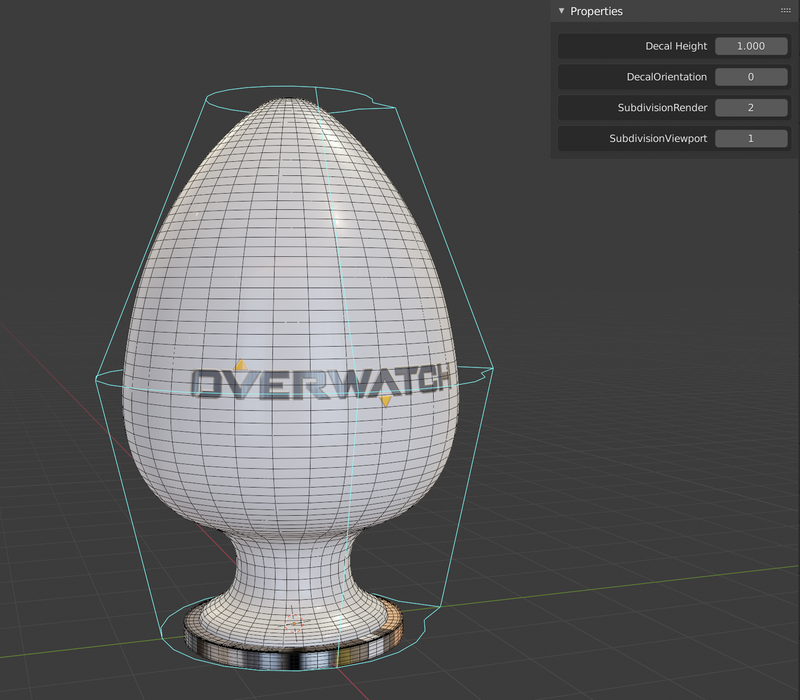Image resolution: width=800 pixels, height=700 pixels.
Task: Select the Overwatch decal on the egg
Action: tap(321, 382)
